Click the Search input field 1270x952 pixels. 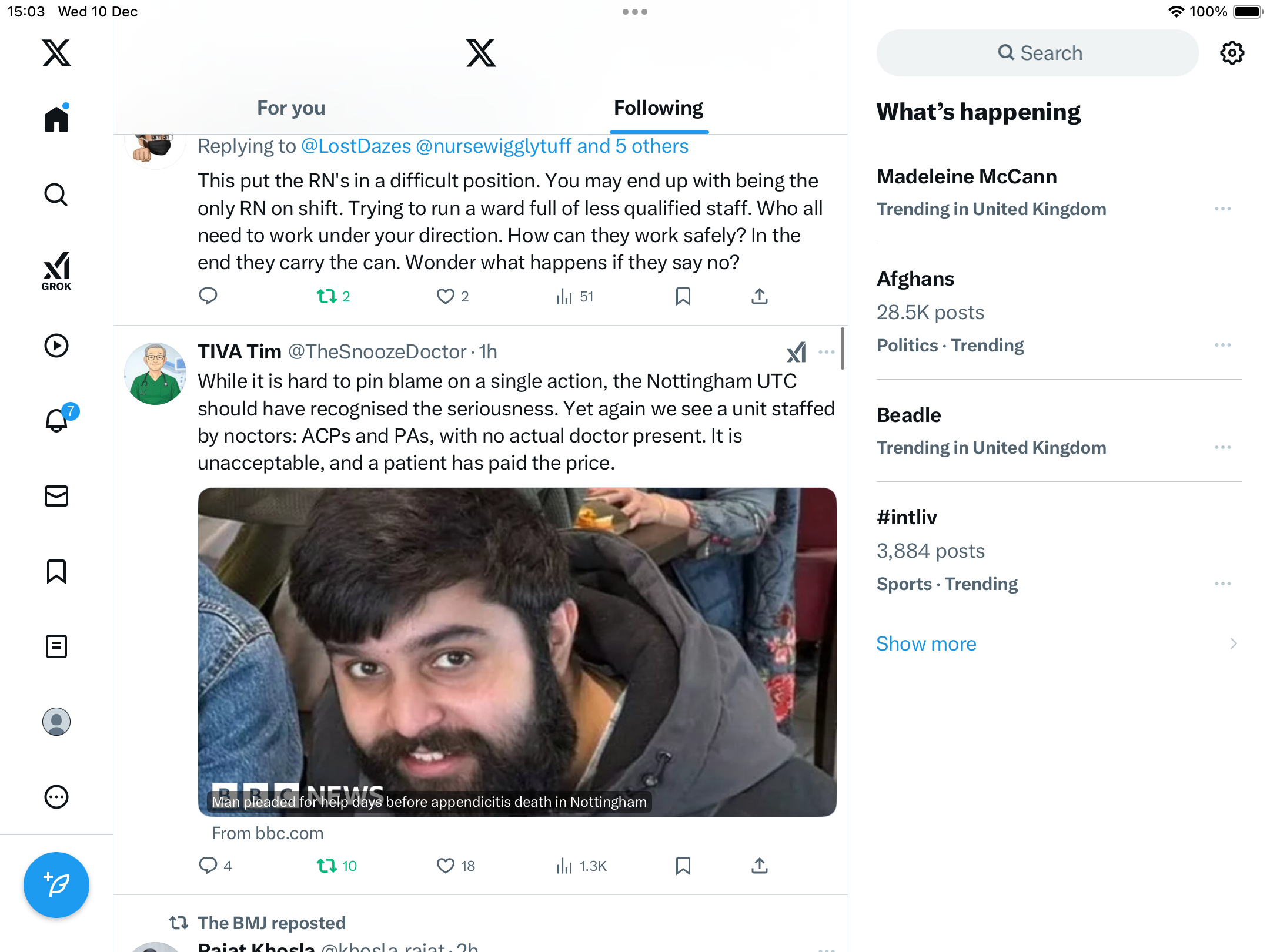1038,53
